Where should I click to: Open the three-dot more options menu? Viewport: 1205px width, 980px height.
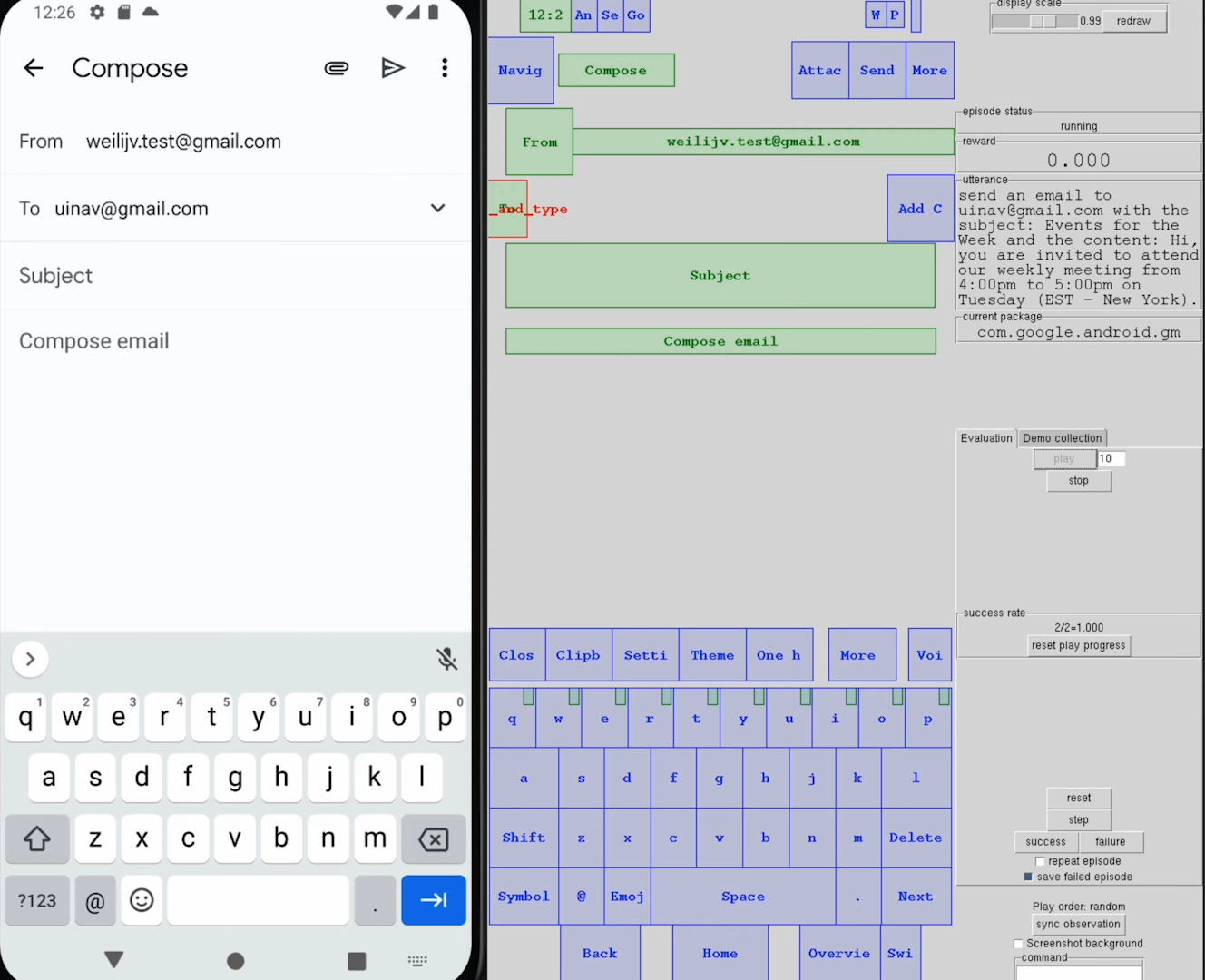pos(445,68)
